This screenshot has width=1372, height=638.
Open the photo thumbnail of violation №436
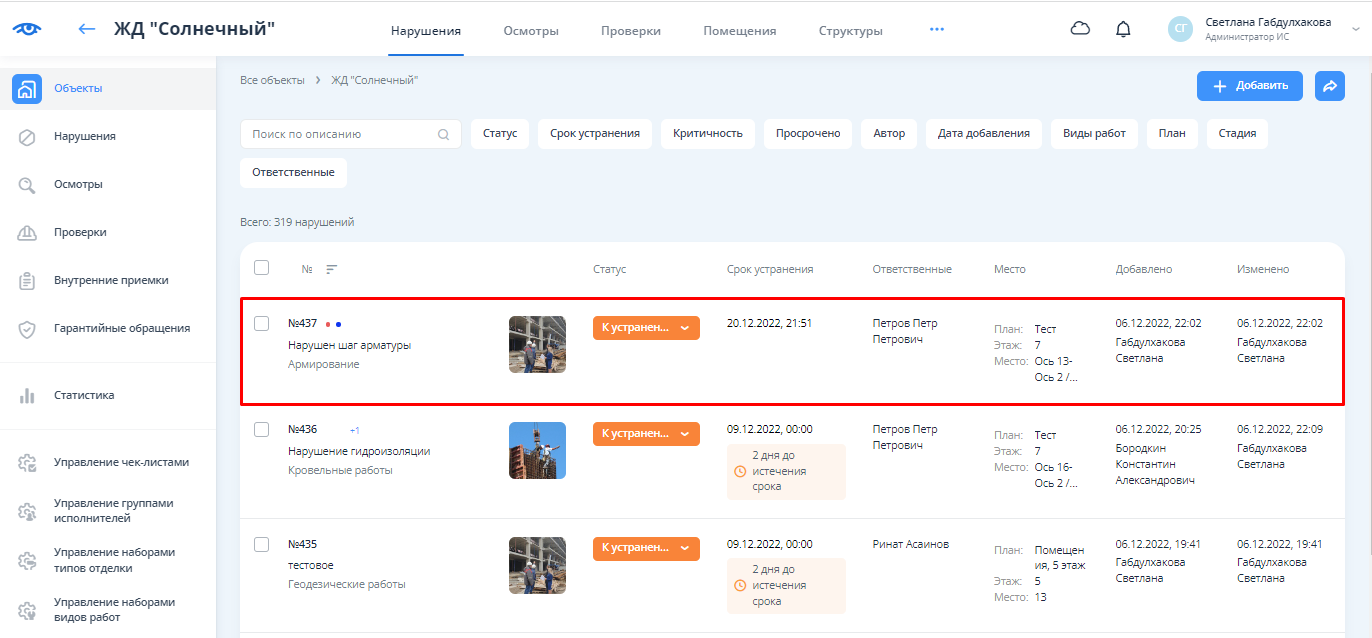537,450
